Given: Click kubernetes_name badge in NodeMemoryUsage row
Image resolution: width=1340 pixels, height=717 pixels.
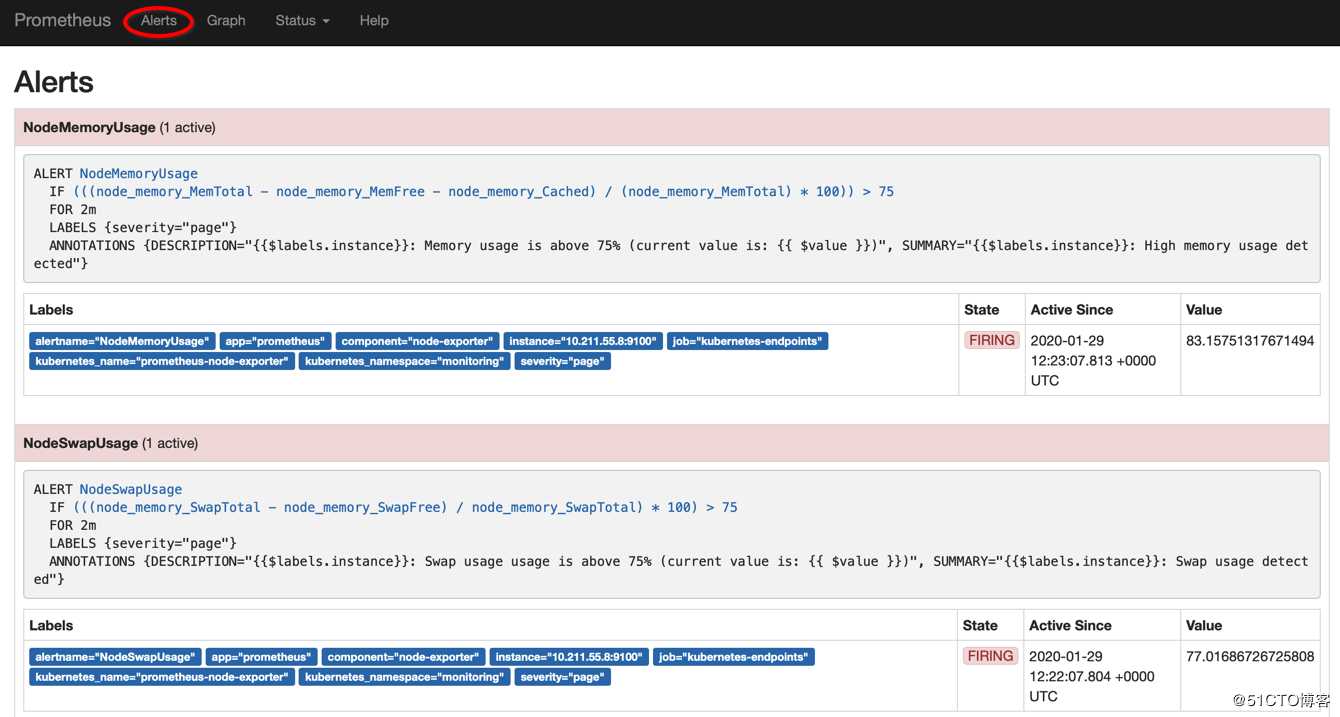Looking at the screenshot, I should (162, 361).
